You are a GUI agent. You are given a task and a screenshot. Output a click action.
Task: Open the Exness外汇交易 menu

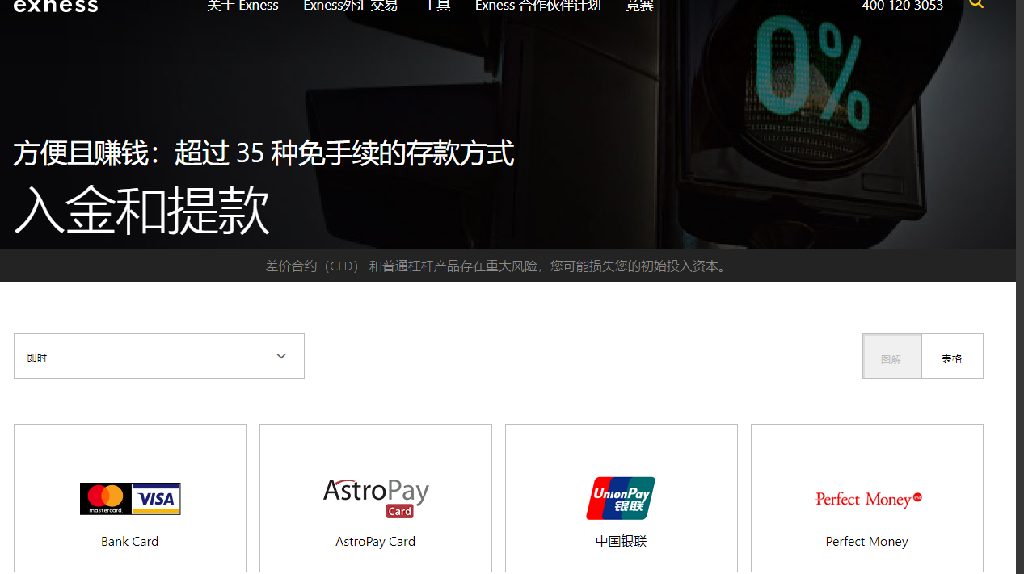pyautogui.click(x=351, y=6)
